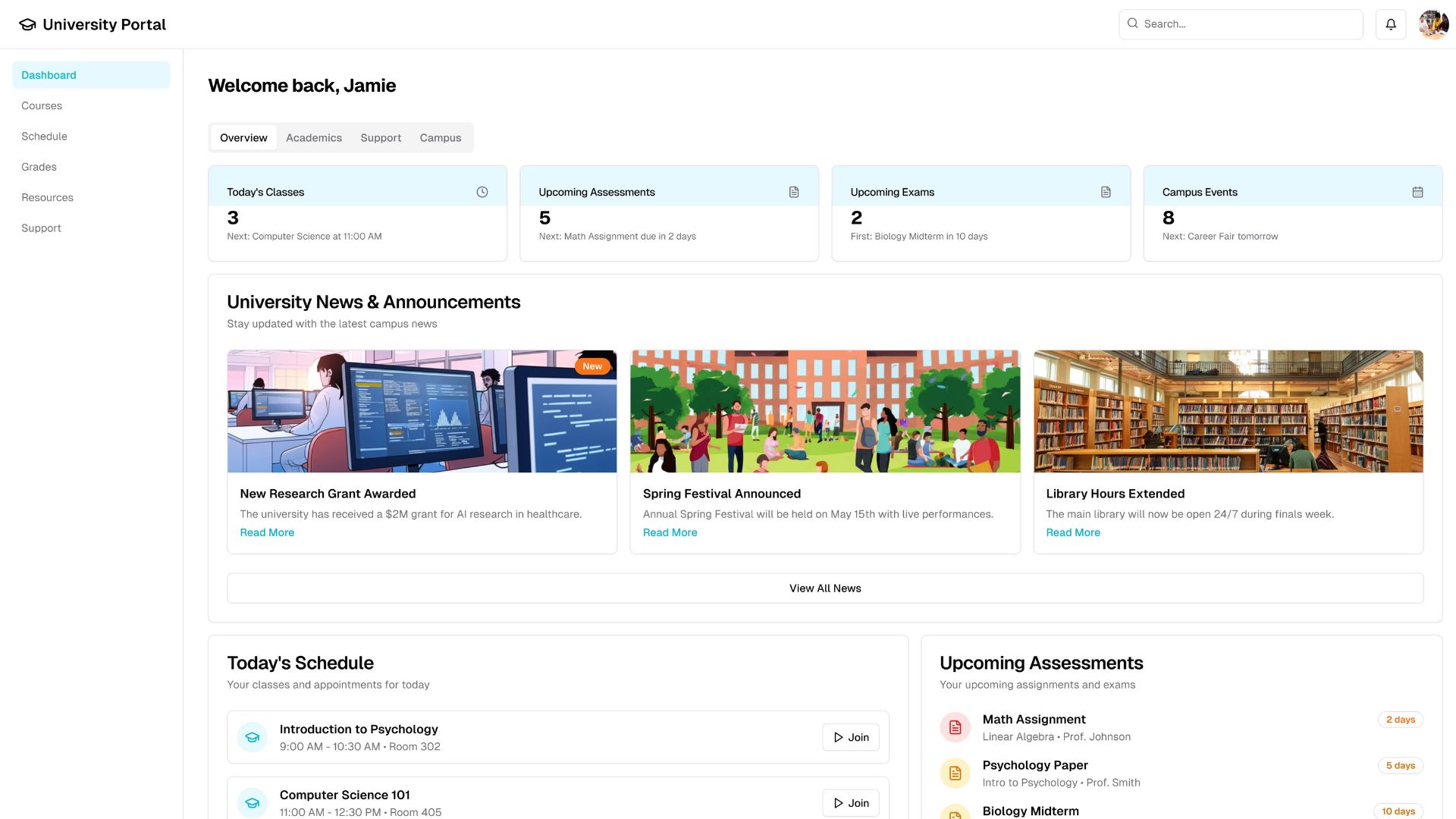The height and width of the screenshot is (819, 1456).
Task: Click the calendar icon on Campus Events
Action: [1417, 192]
